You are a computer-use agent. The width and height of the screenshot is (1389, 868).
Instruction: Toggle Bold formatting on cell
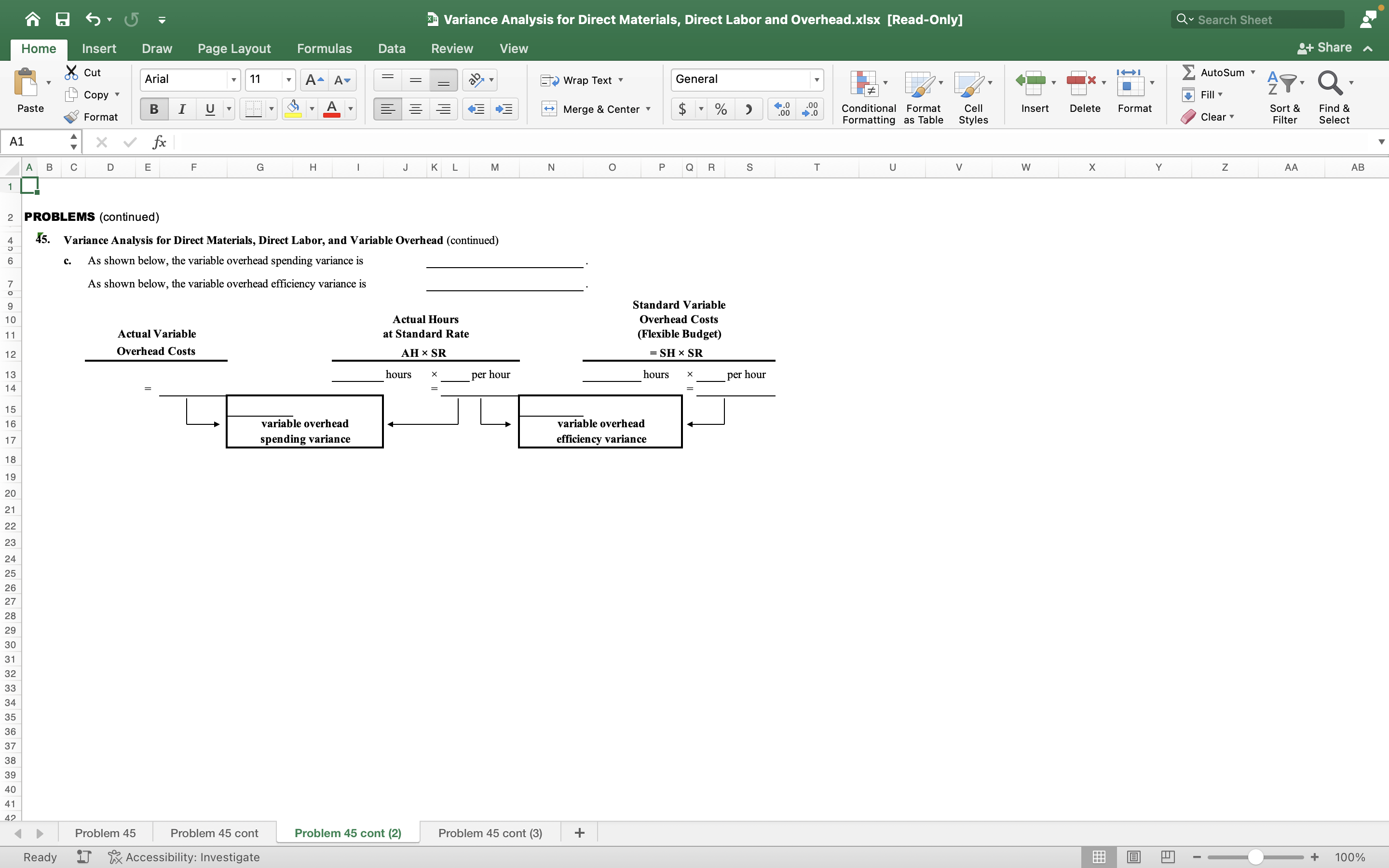[x=153, y=108]
